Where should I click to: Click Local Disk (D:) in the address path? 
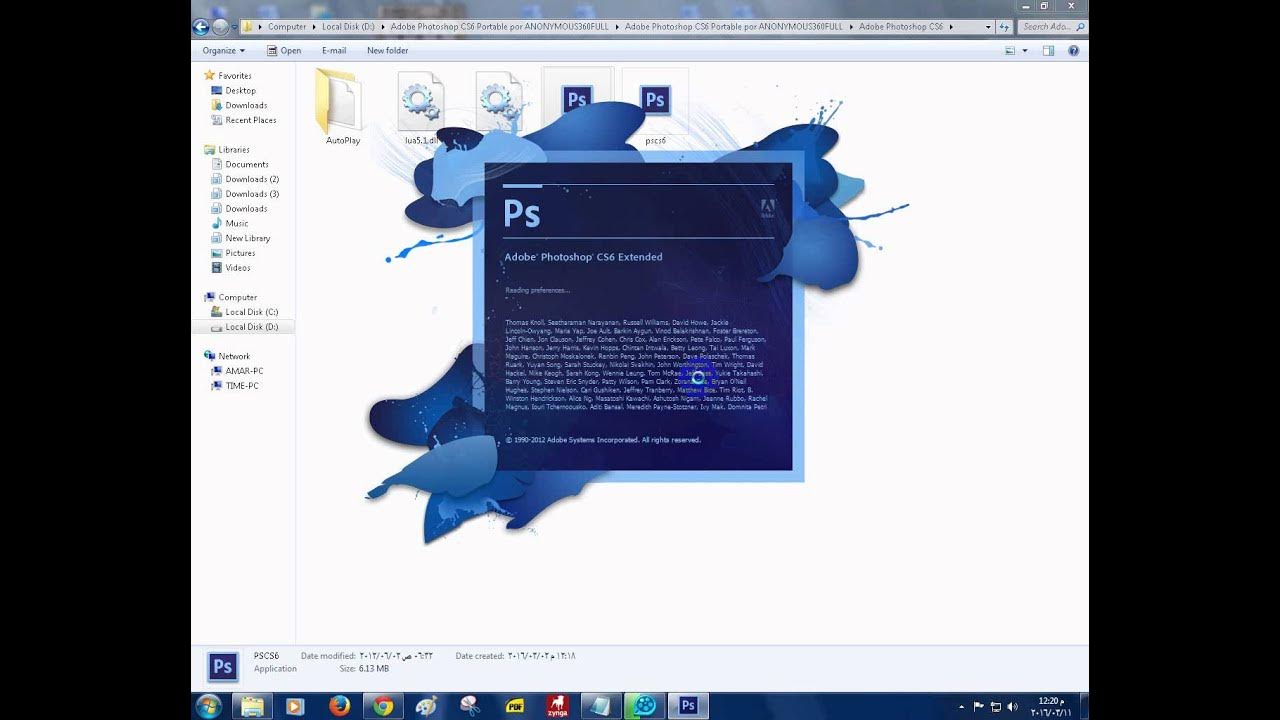coord(348,27)
